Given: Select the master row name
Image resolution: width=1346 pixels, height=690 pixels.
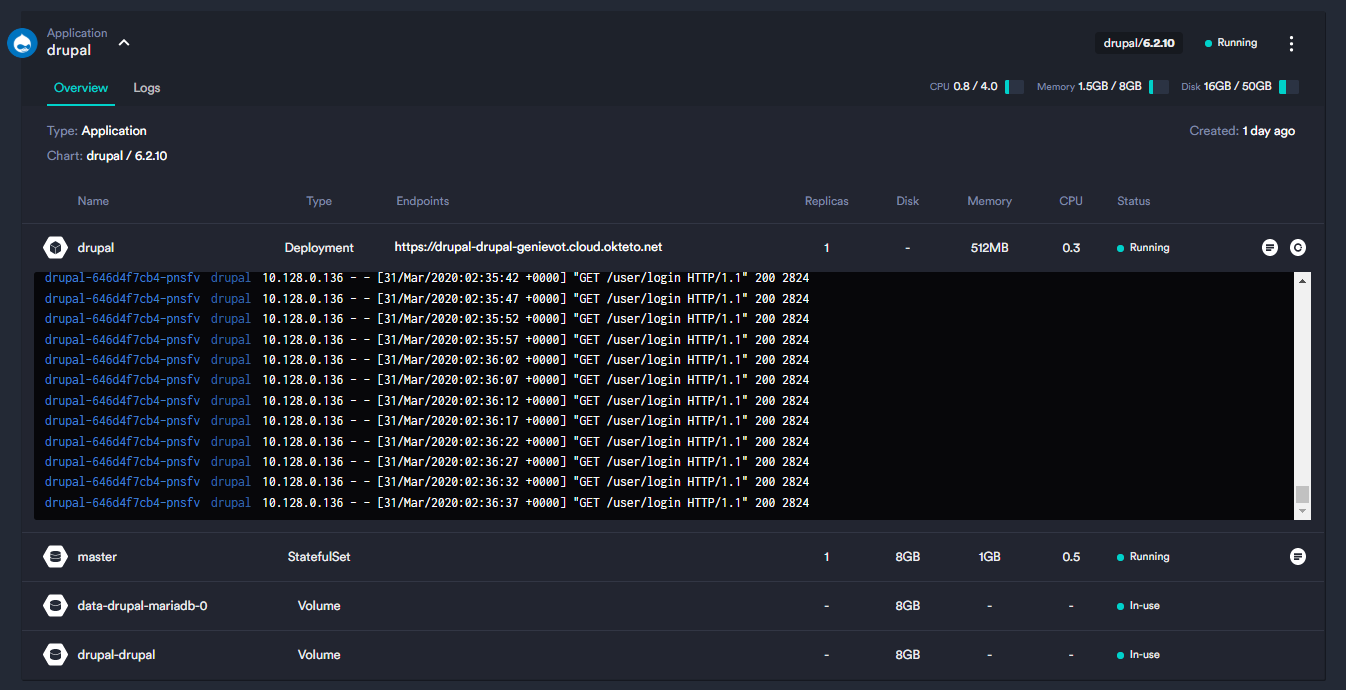Looking at the screenshot, I should [x=97, y=556].
